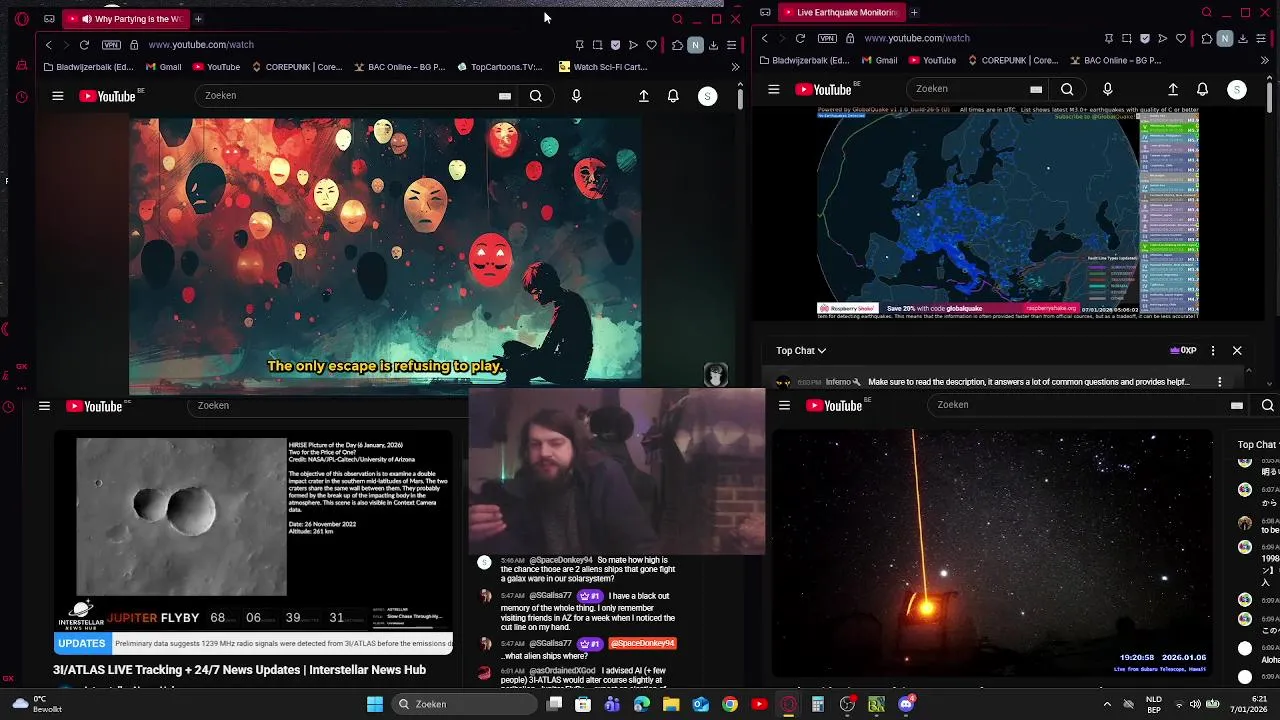Click search magnifier in bottom-right YouTube window

[1267, 405]
